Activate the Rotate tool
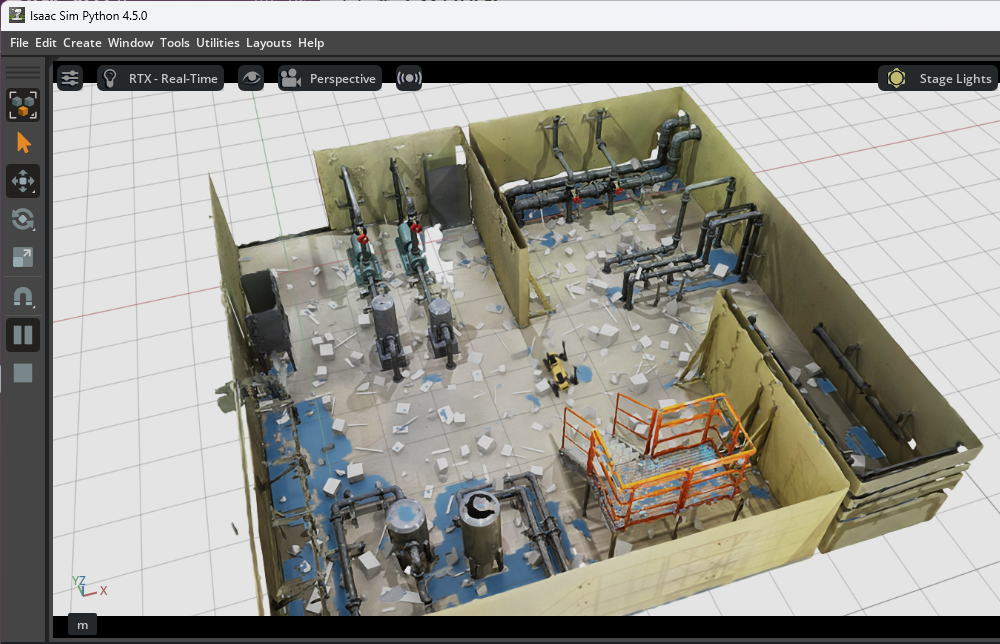The image size is (1000, 644). click(23, 219)
